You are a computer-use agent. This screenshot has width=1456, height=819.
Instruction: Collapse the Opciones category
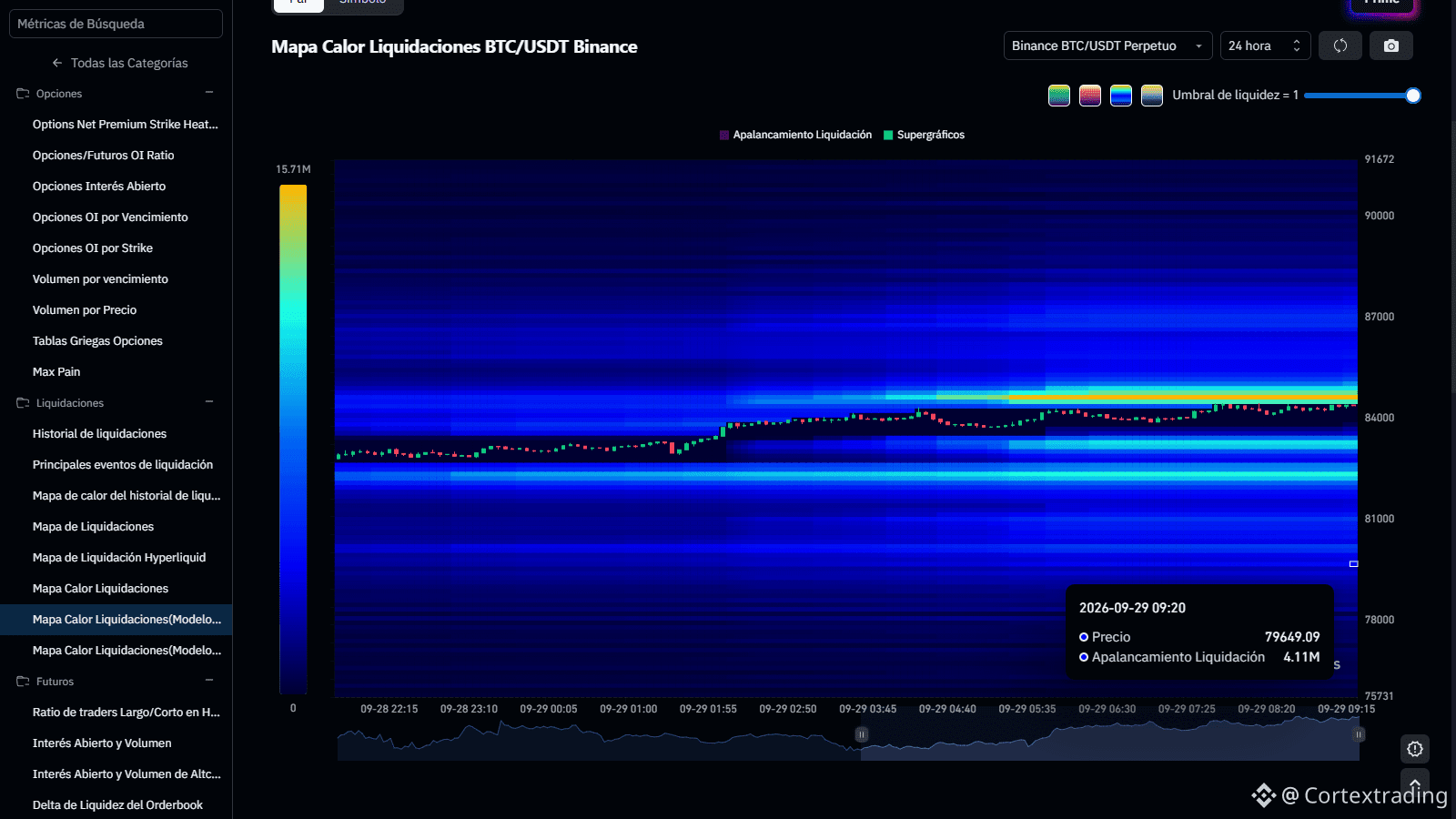point(209,93)
